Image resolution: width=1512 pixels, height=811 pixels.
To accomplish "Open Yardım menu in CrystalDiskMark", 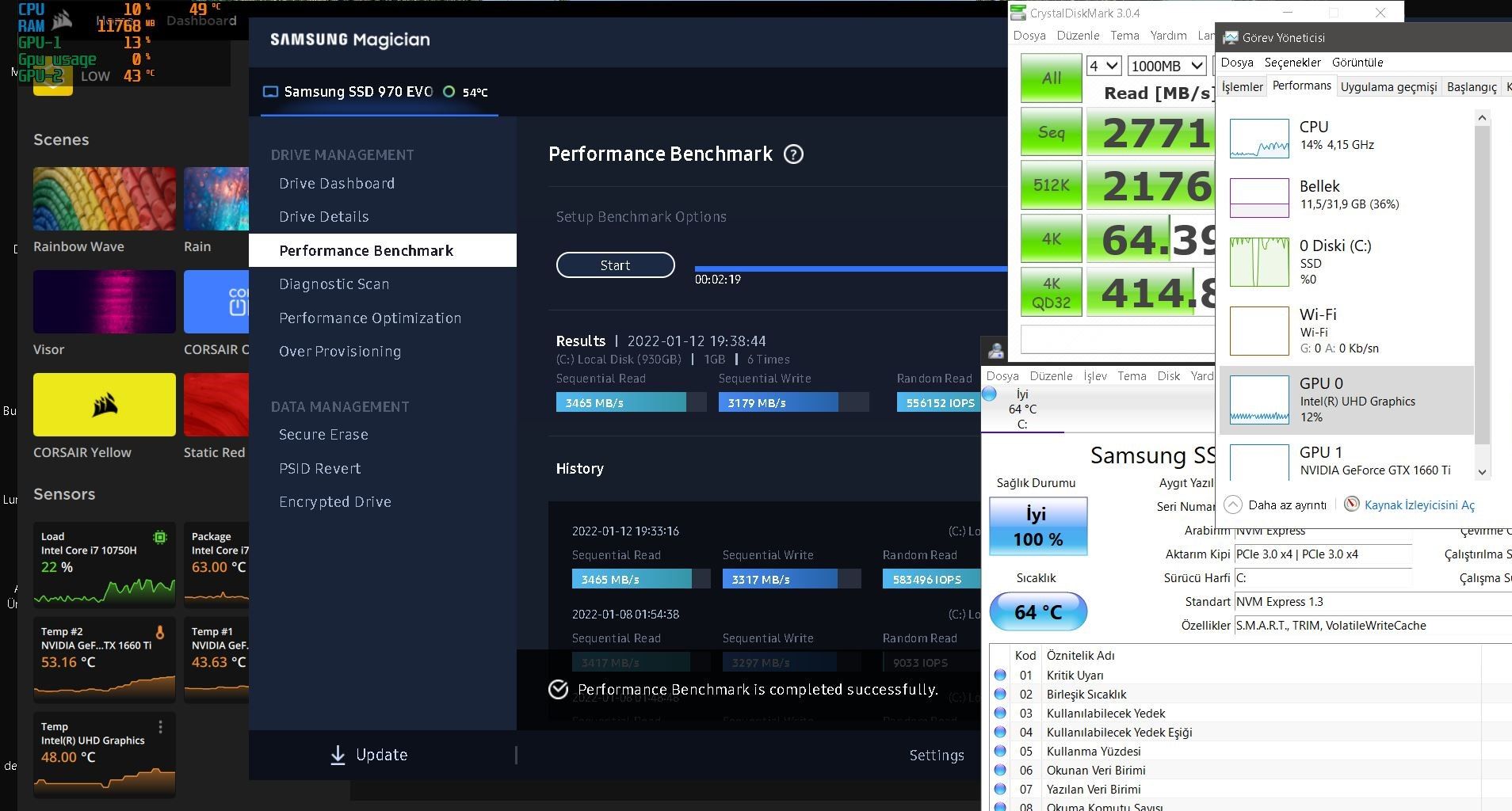I will 1168,36.
